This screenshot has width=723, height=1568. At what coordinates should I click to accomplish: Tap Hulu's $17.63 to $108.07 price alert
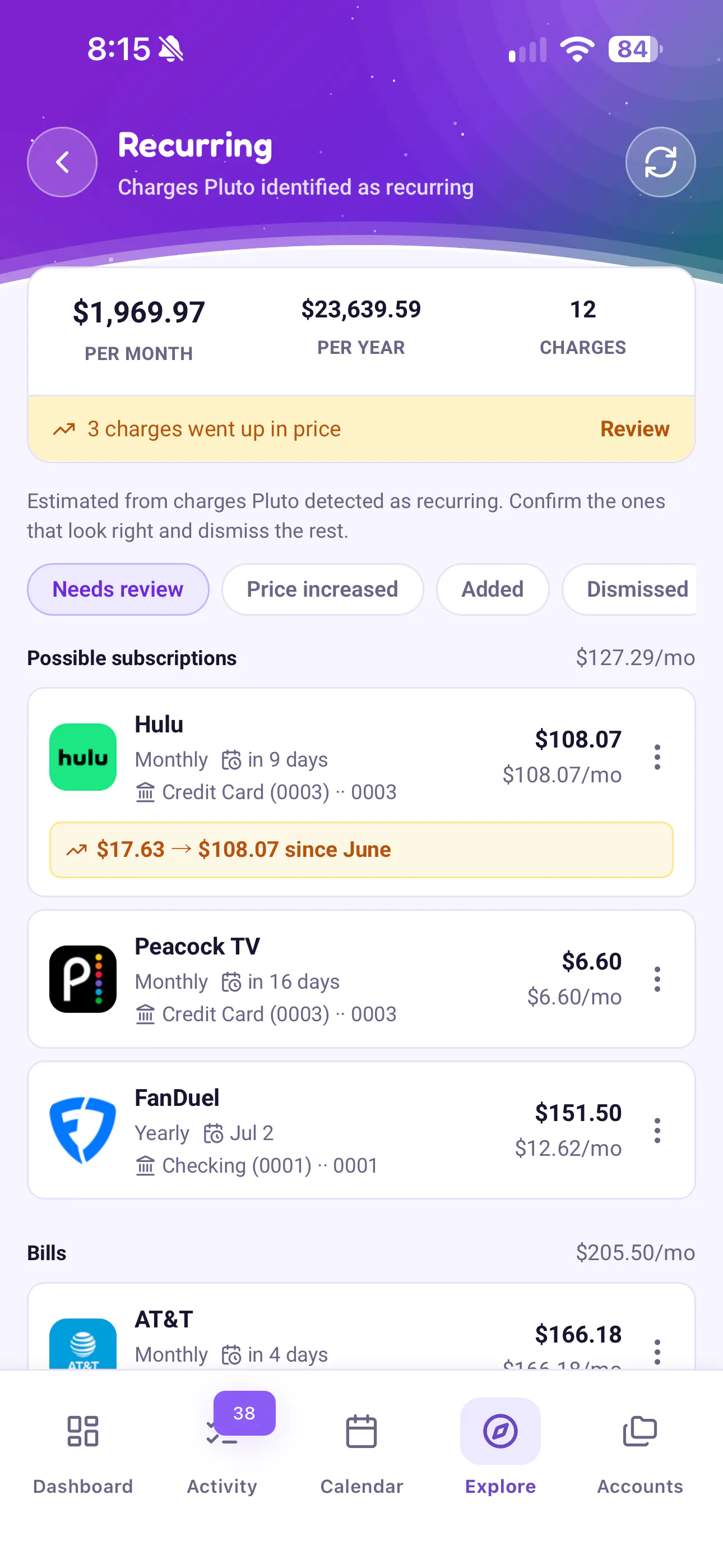[361, 850]
